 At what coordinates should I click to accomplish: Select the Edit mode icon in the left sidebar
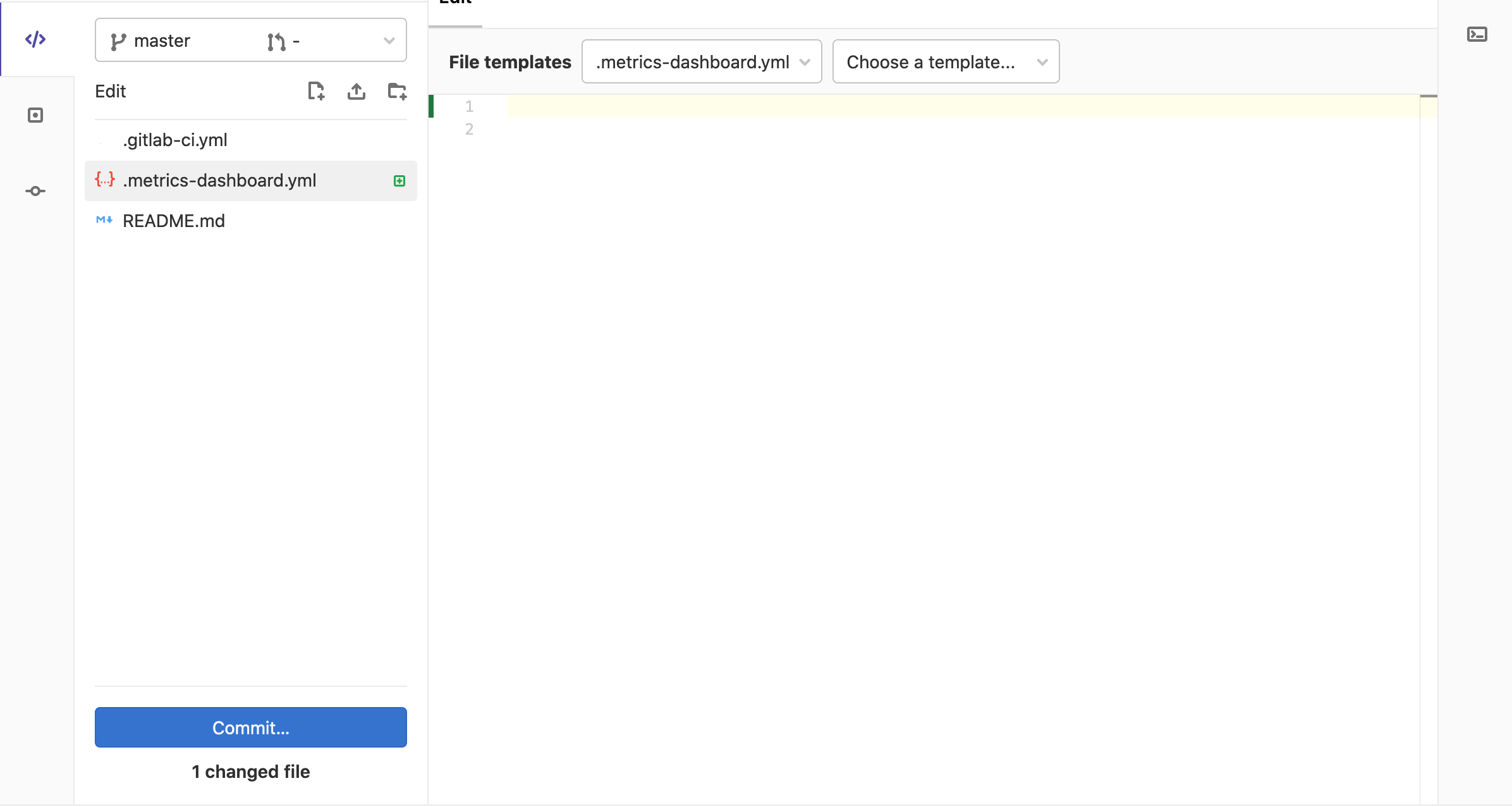[x=36, y=39]
